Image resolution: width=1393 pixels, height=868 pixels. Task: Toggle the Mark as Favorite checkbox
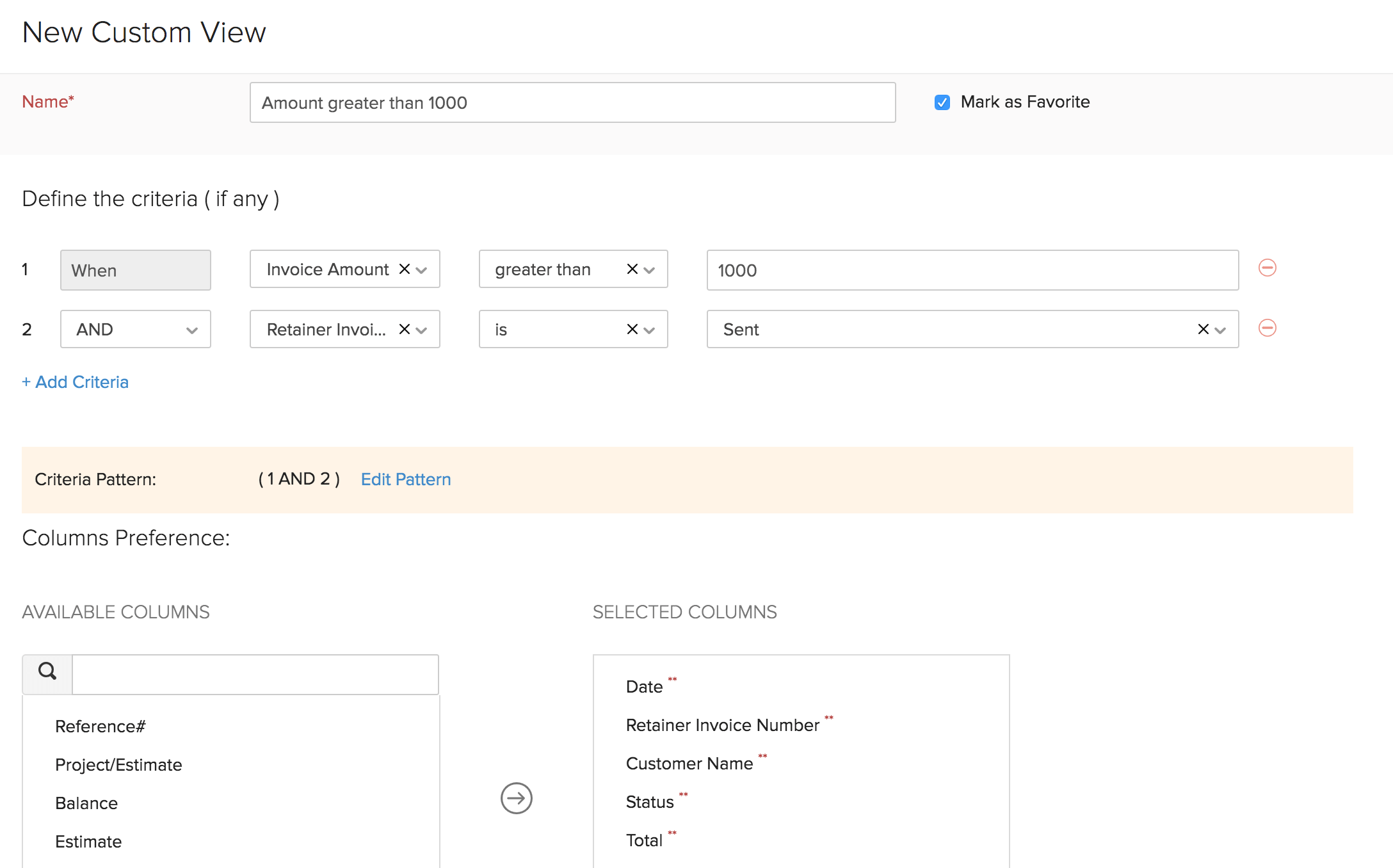coord(940,102)
